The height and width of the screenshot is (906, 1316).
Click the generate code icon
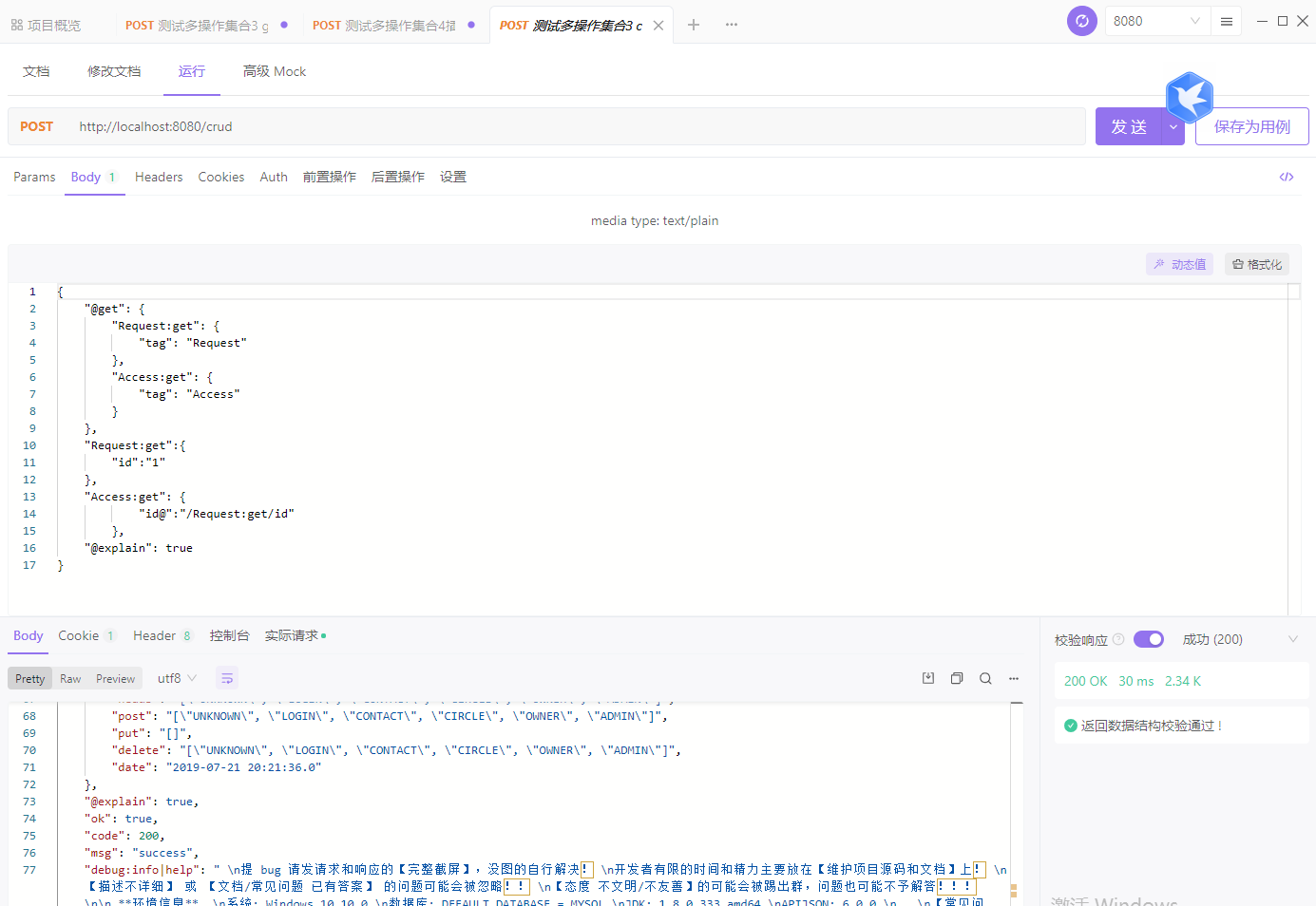[1287, 177]
